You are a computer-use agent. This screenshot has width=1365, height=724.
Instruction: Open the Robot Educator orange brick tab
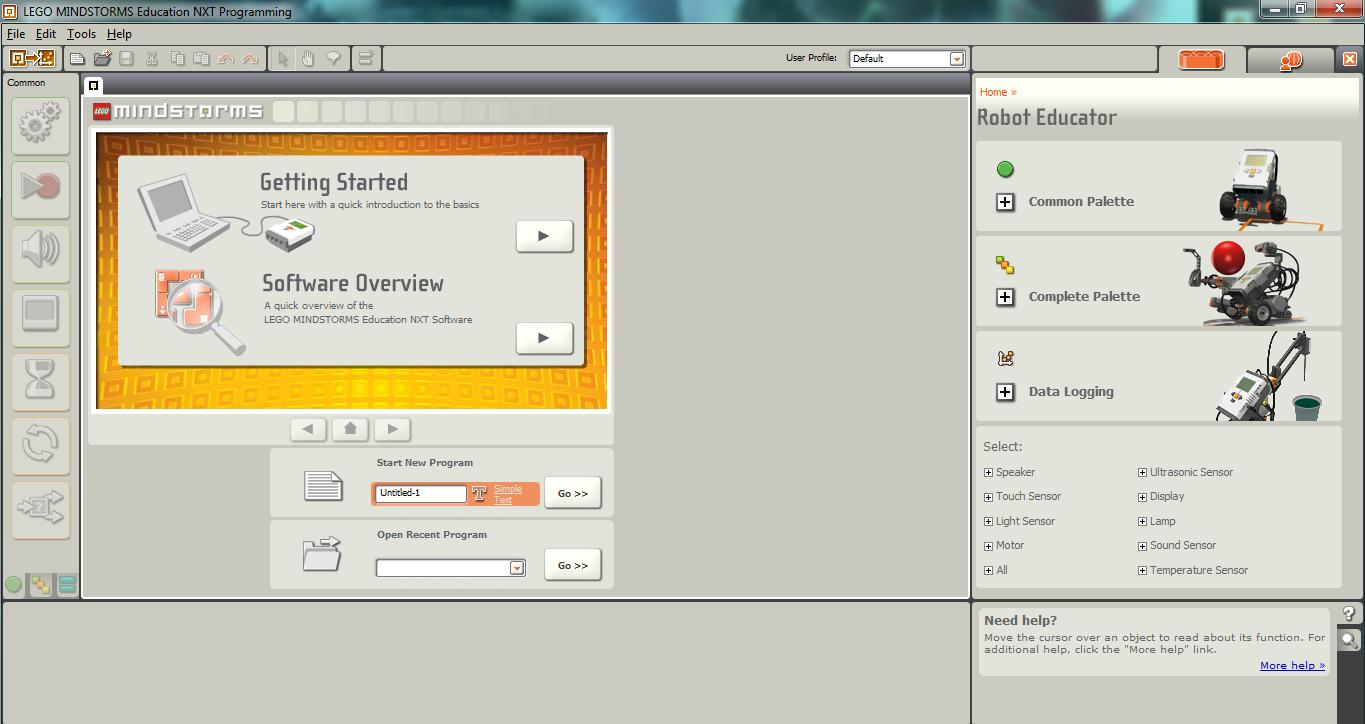point(1201,60)
